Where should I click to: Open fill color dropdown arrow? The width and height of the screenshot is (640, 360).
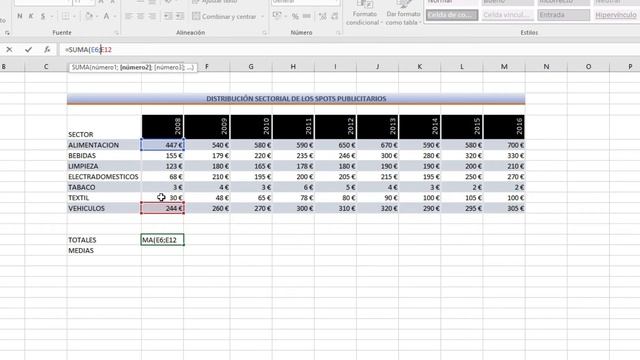tap(97, 17)
